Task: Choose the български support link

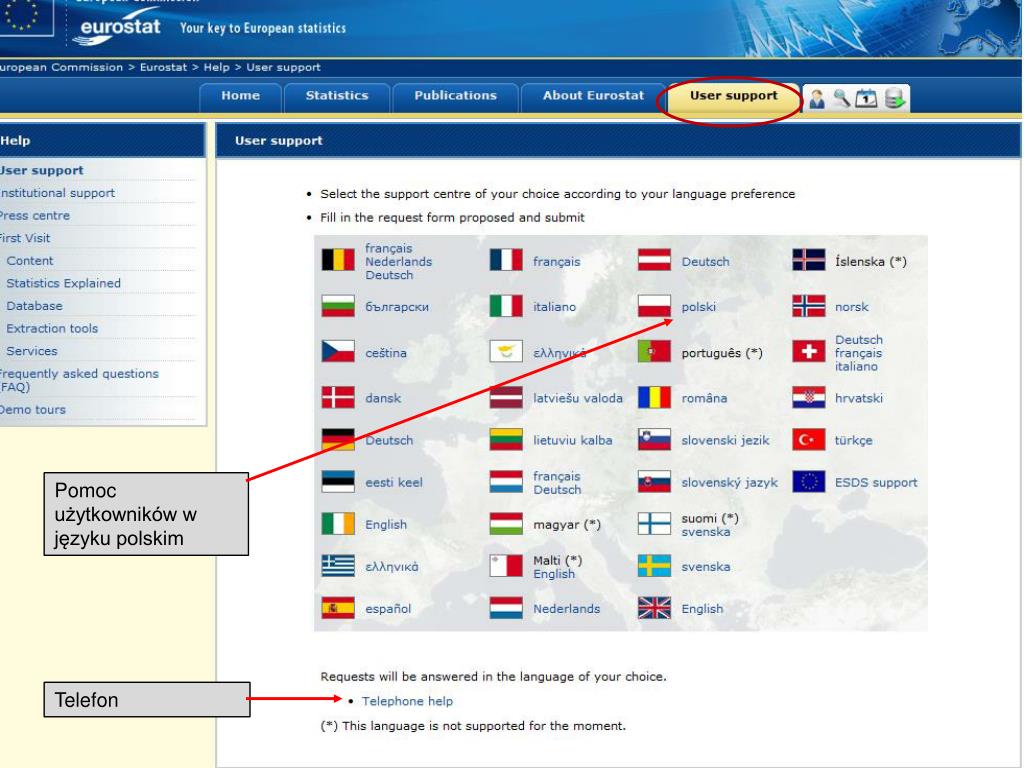Action: coord(397,306)
